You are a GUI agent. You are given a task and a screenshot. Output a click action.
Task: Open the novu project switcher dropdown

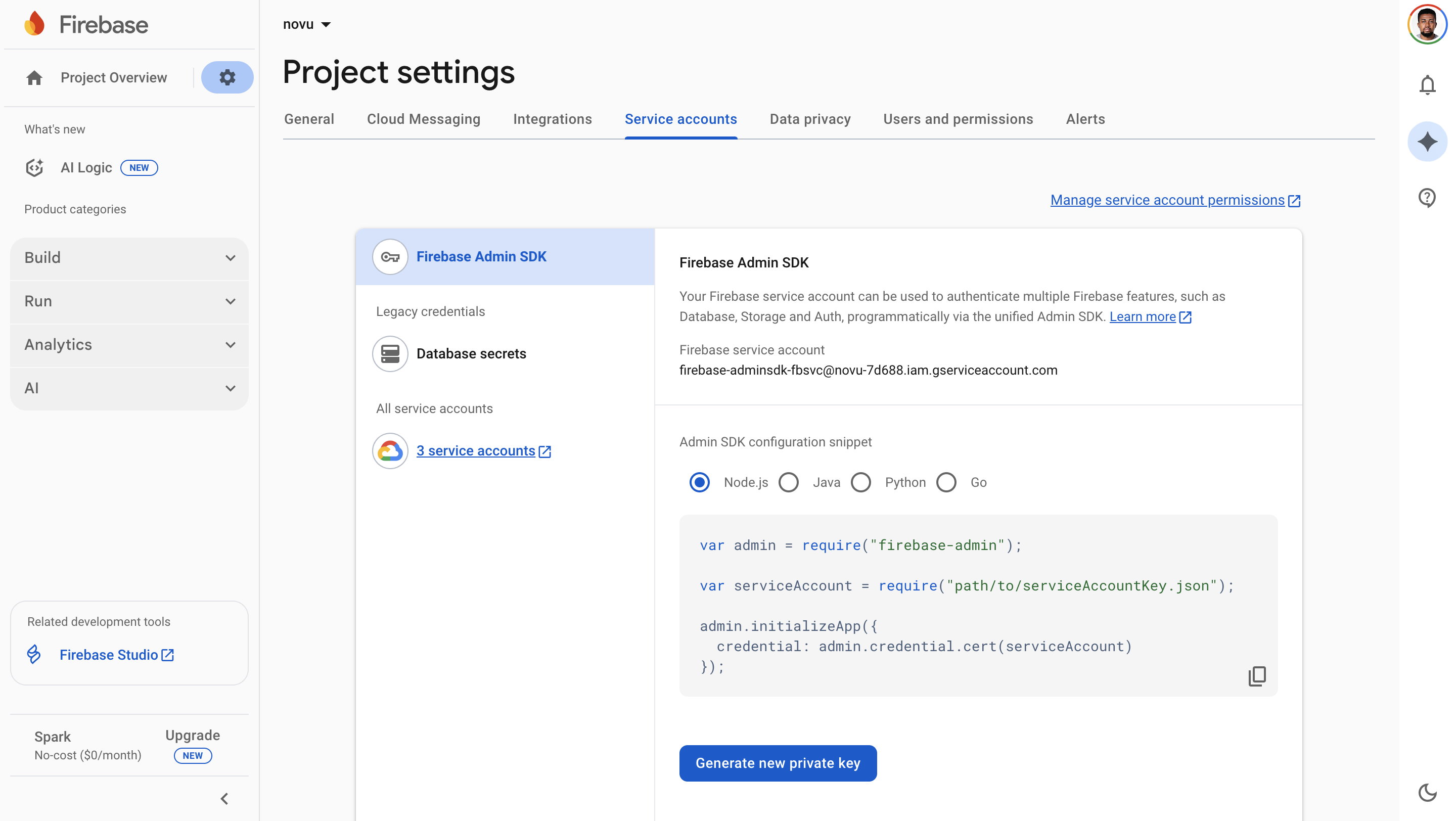coord(307,24)
